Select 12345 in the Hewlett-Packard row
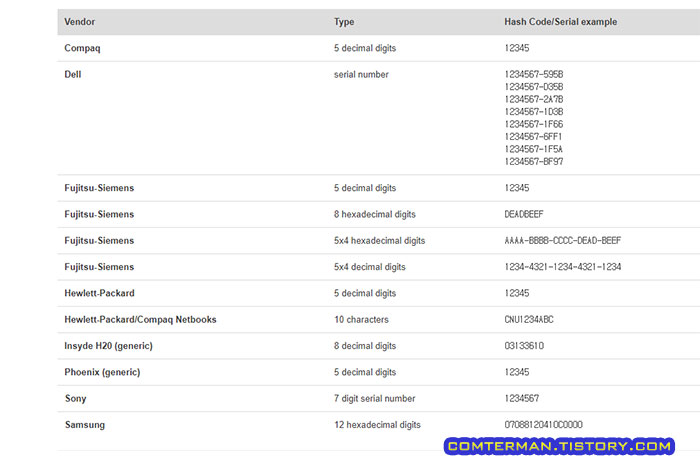 (517, 293)
